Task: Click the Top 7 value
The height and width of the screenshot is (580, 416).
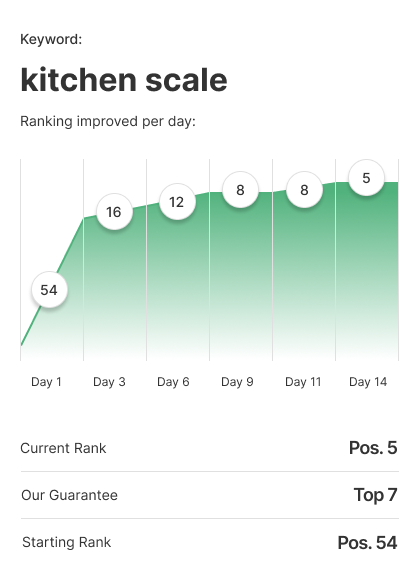Action: (x=375, y=495)
